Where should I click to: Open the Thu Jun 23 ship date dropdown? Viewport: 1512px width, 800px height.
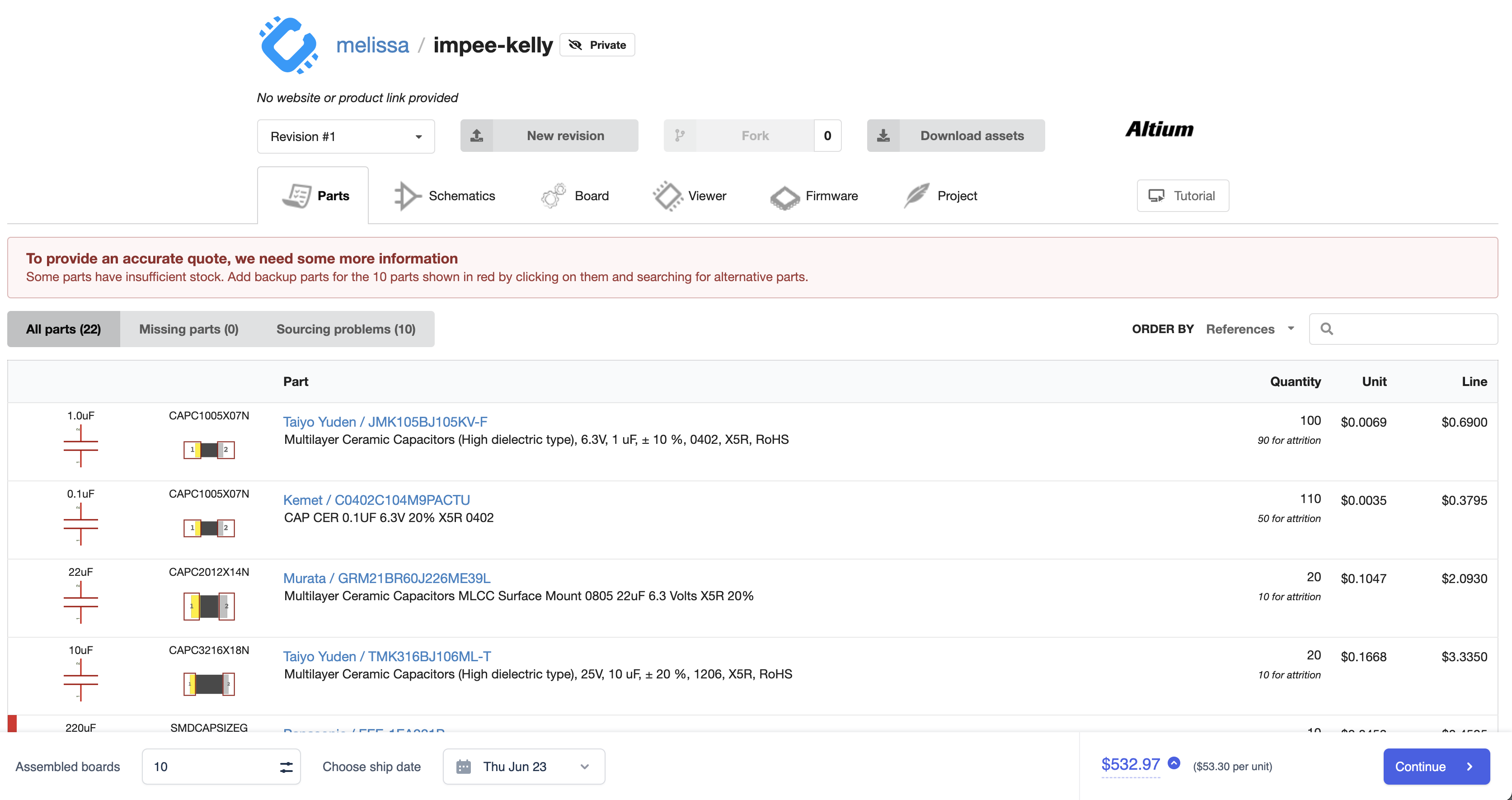tap(524, 767)
